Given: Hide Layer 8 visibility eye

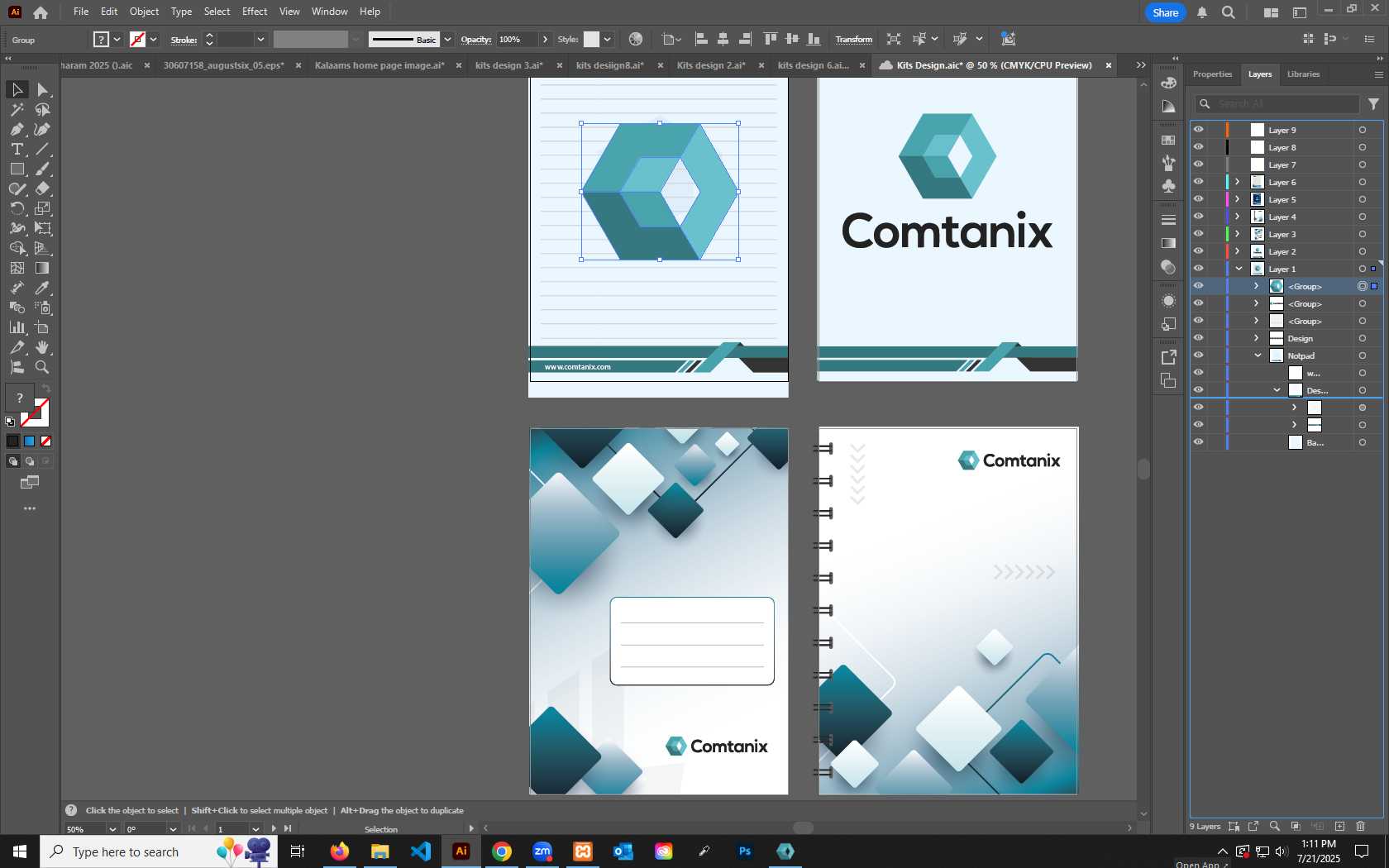Looking at the screenshot, I should click(1198, 147).
